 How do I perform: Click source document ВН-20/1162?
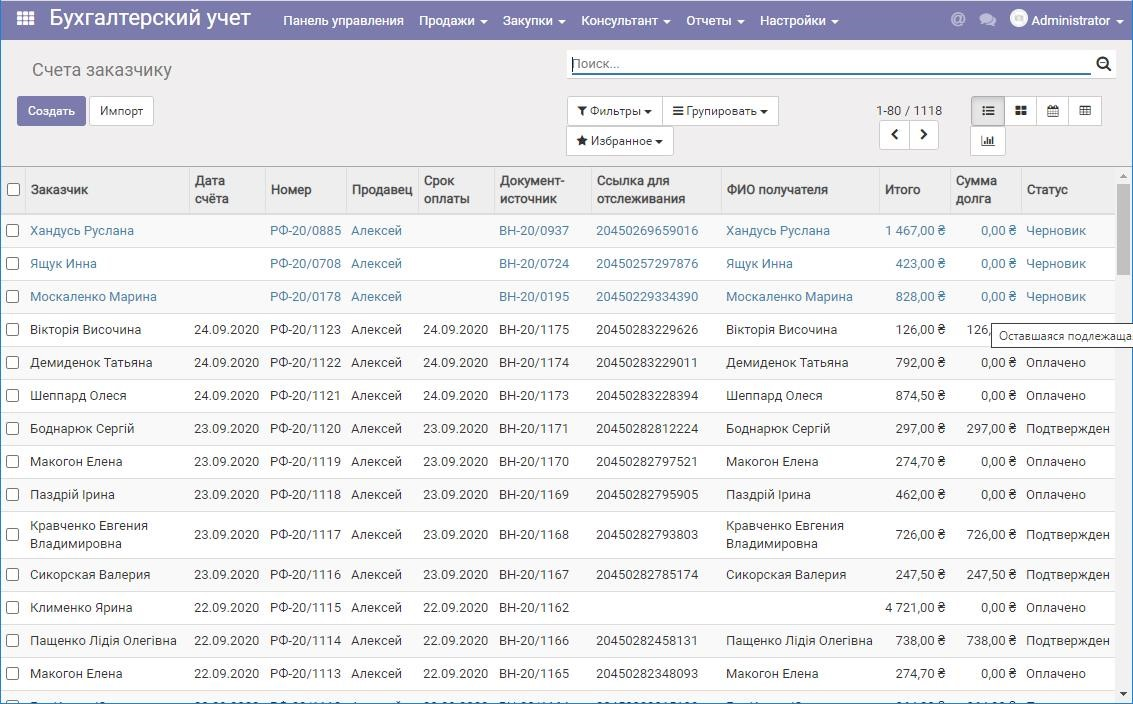tap(534, 608)
